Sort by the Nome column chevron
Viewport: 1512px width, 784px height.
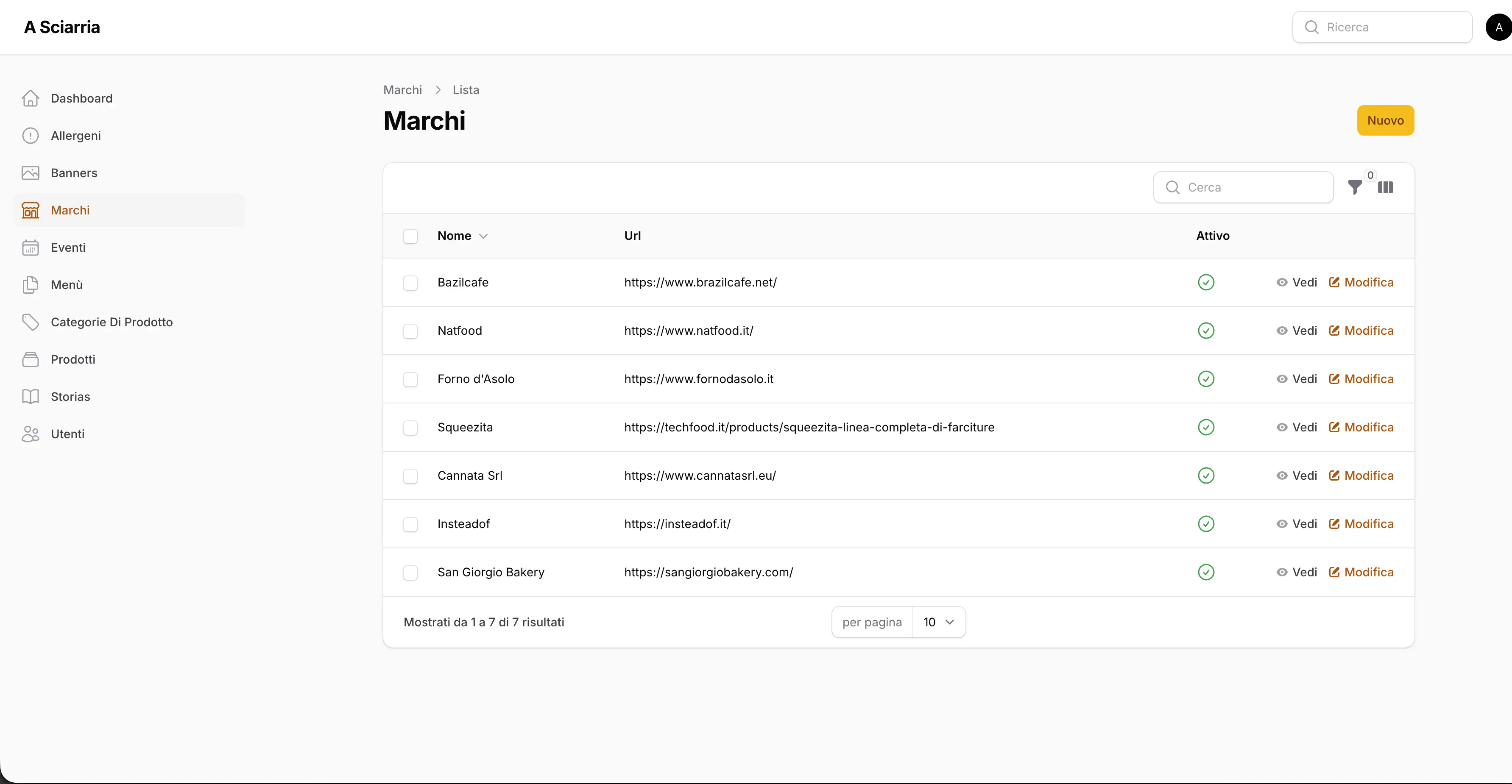(483, 236)
